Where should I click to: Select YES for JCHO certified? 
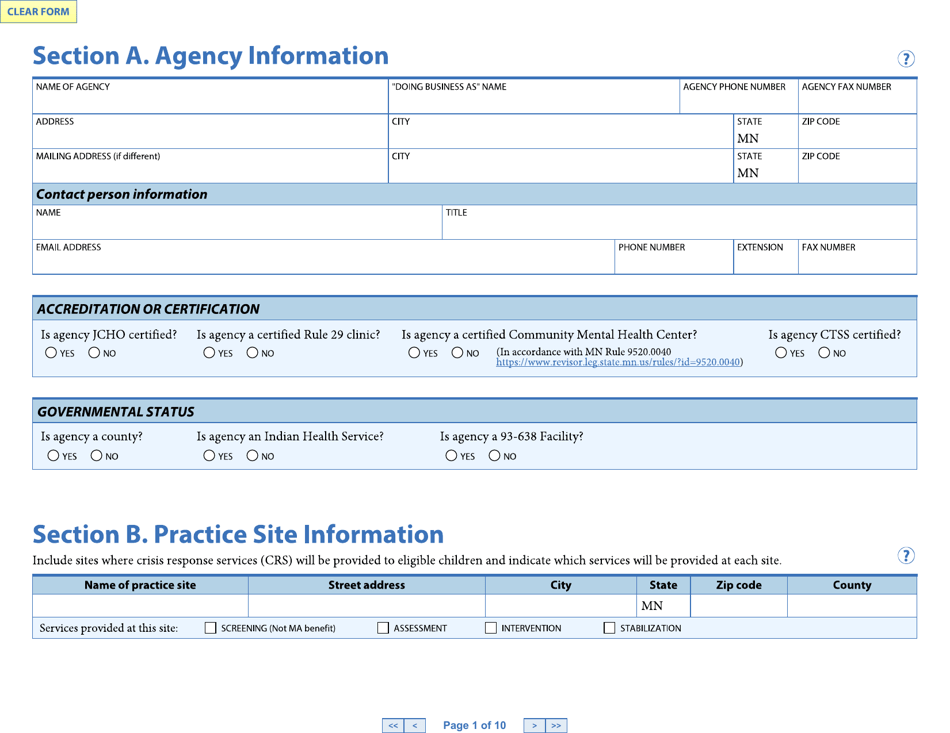click(52, 352)
